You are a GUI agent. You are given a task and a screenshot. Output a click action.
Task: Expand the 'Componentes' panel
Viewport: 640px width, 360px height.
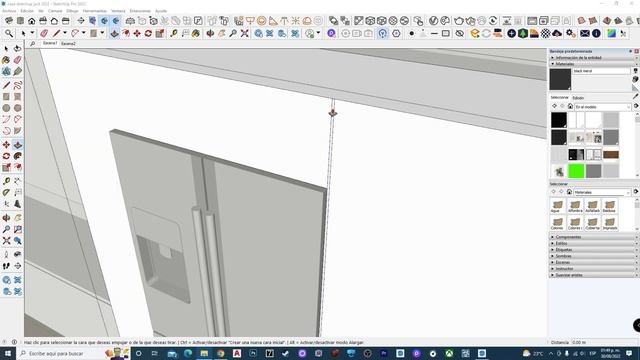pyautogui.click(x=593, y=237)
